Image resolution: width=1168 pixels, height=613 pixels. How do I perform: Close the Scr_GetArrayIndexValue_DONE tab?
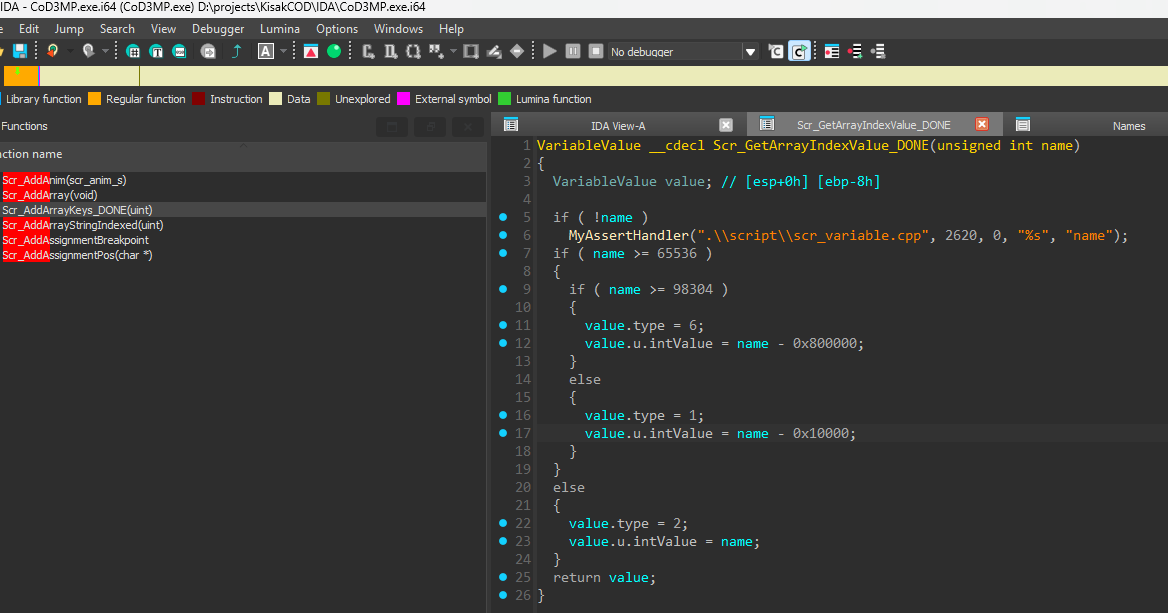982,124
